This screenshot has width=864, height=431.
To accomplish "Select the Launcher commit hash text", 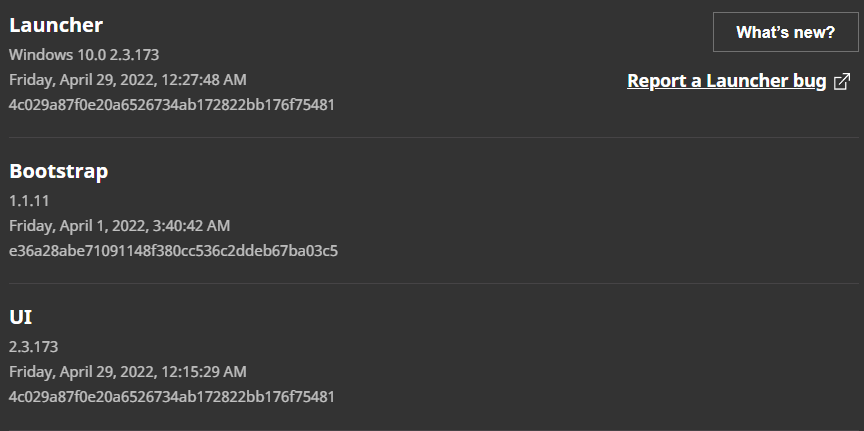I will point(171,104).
